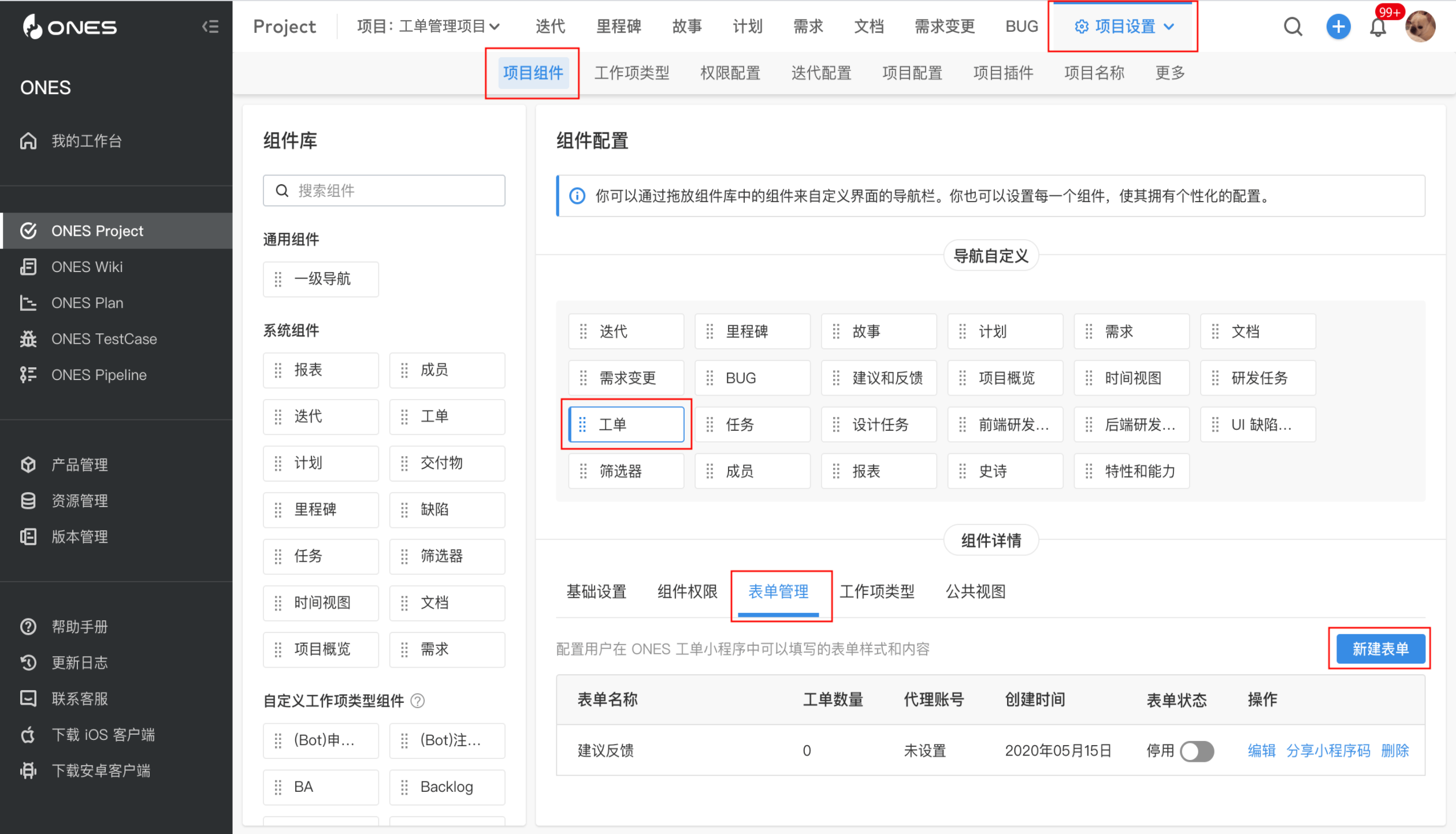Open 需求变更 in top navigation

(x=944, y=27)
